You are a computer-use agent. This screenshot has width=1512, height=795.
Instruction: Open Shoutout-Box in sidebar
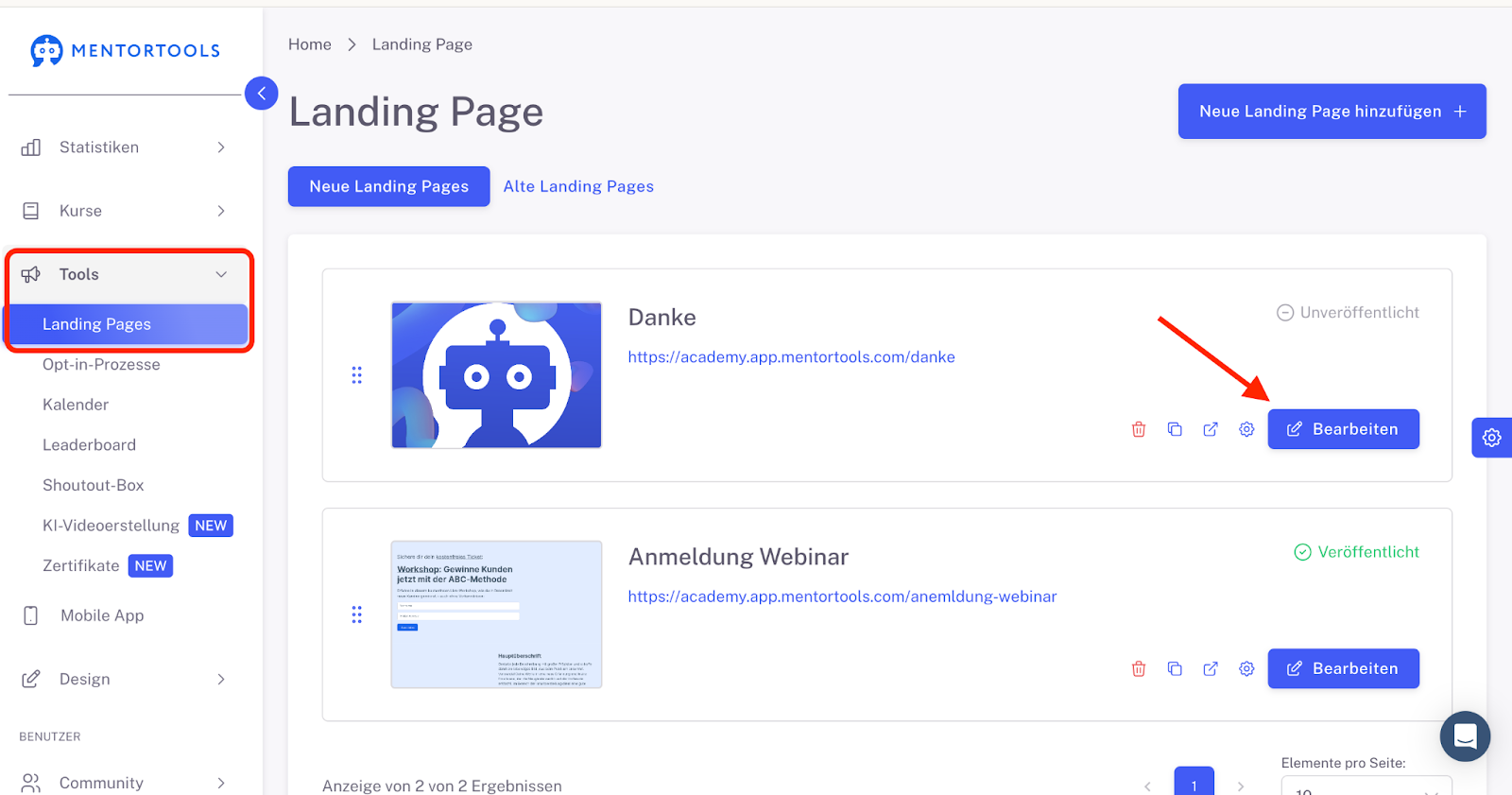tap(94, 485)
